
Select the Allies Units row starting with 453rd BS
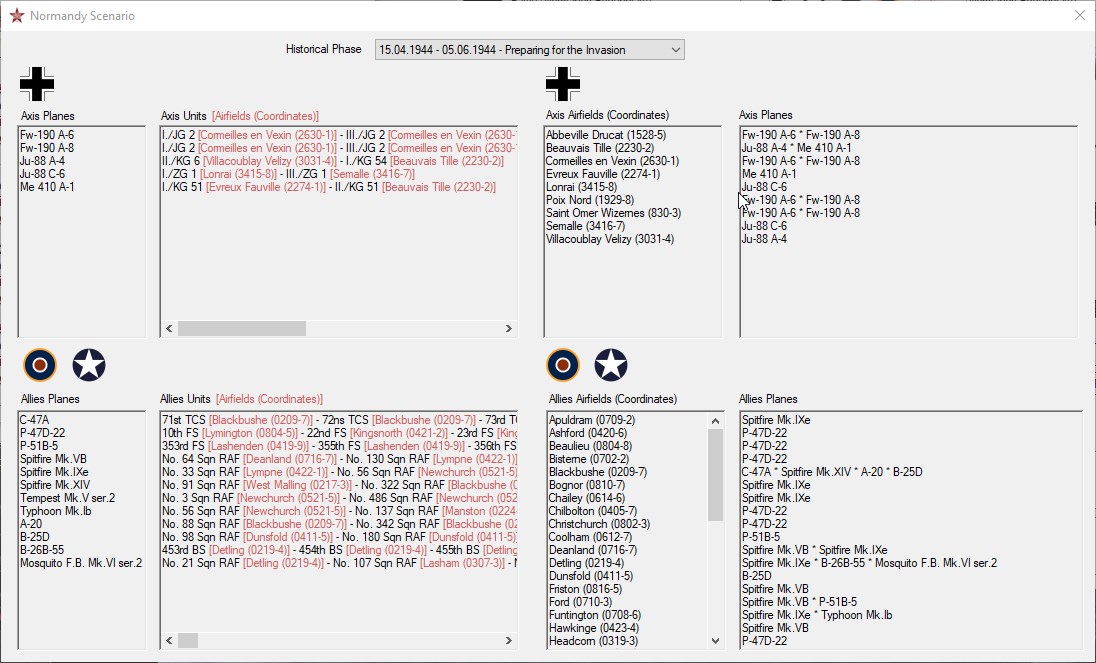(x=339, y=550)
